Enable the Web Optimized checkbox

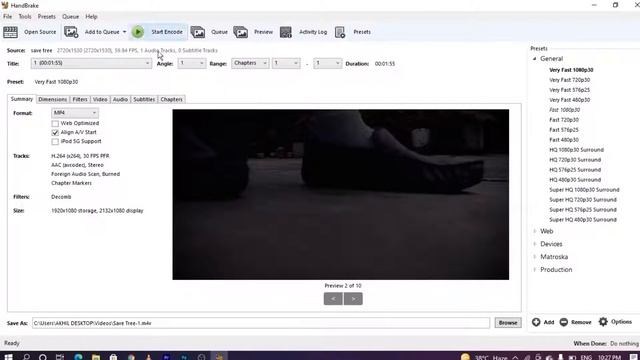coord(55,123)
